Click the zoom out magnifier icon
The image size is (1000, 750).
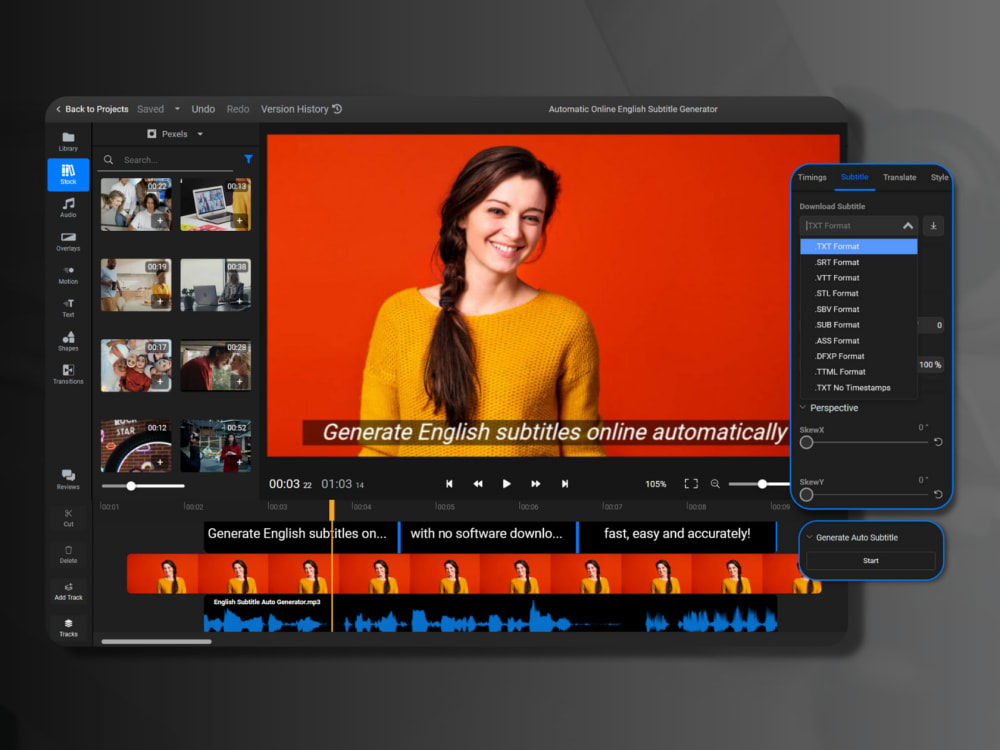716,484
